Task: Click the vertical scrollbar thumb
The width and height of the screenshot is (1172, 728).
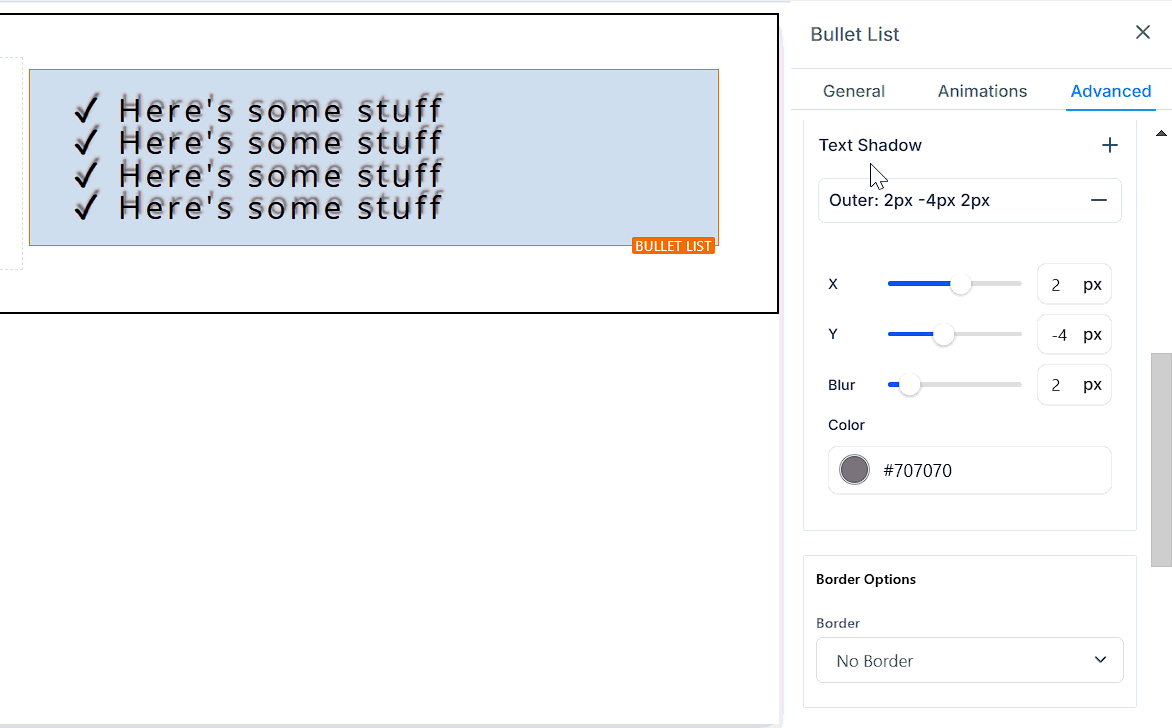Action: click(1161, 460)
